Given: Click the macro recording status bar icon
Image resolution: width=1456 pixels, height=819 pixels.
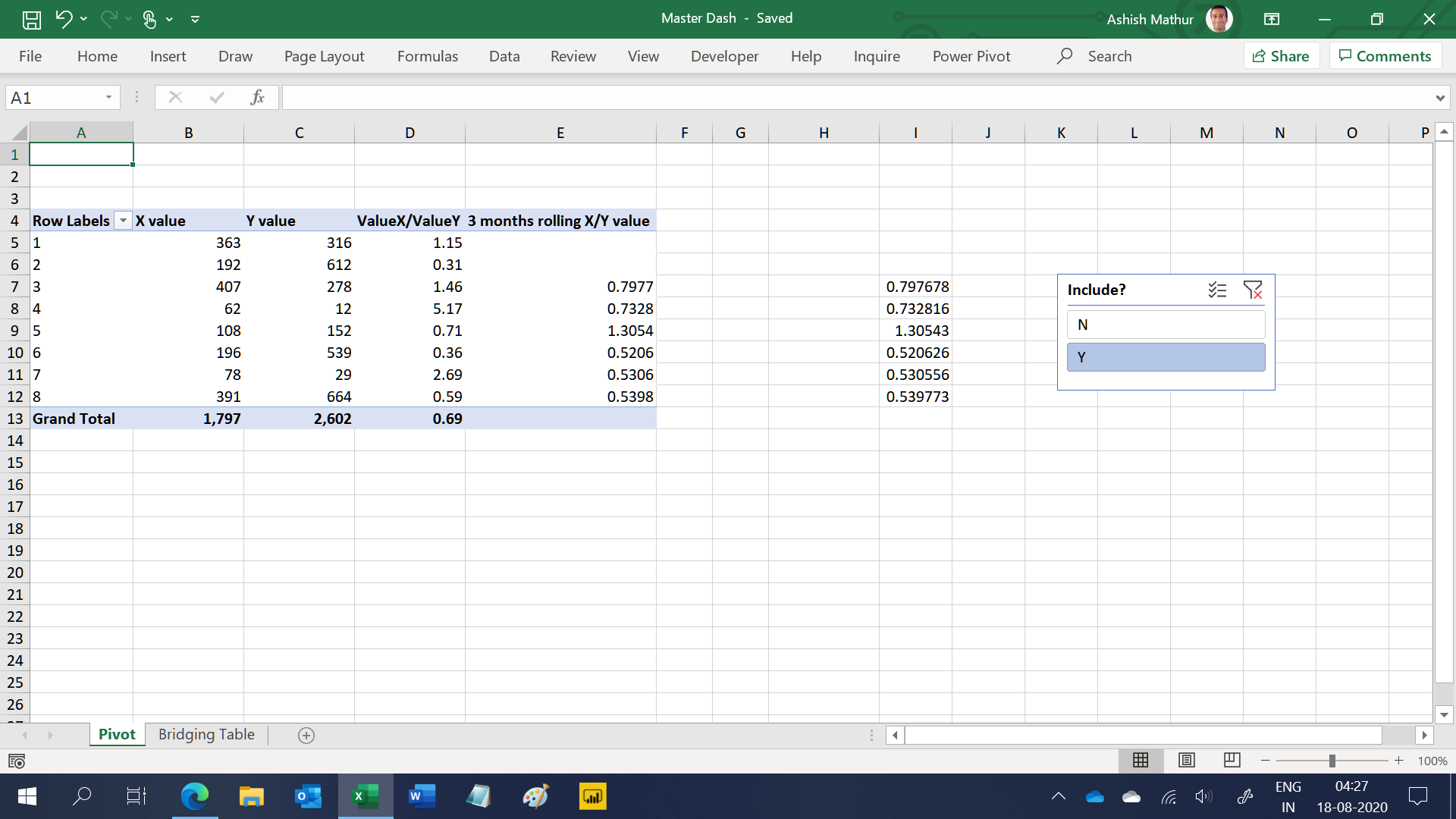Looking at the screenshot, I should point(16,761).
